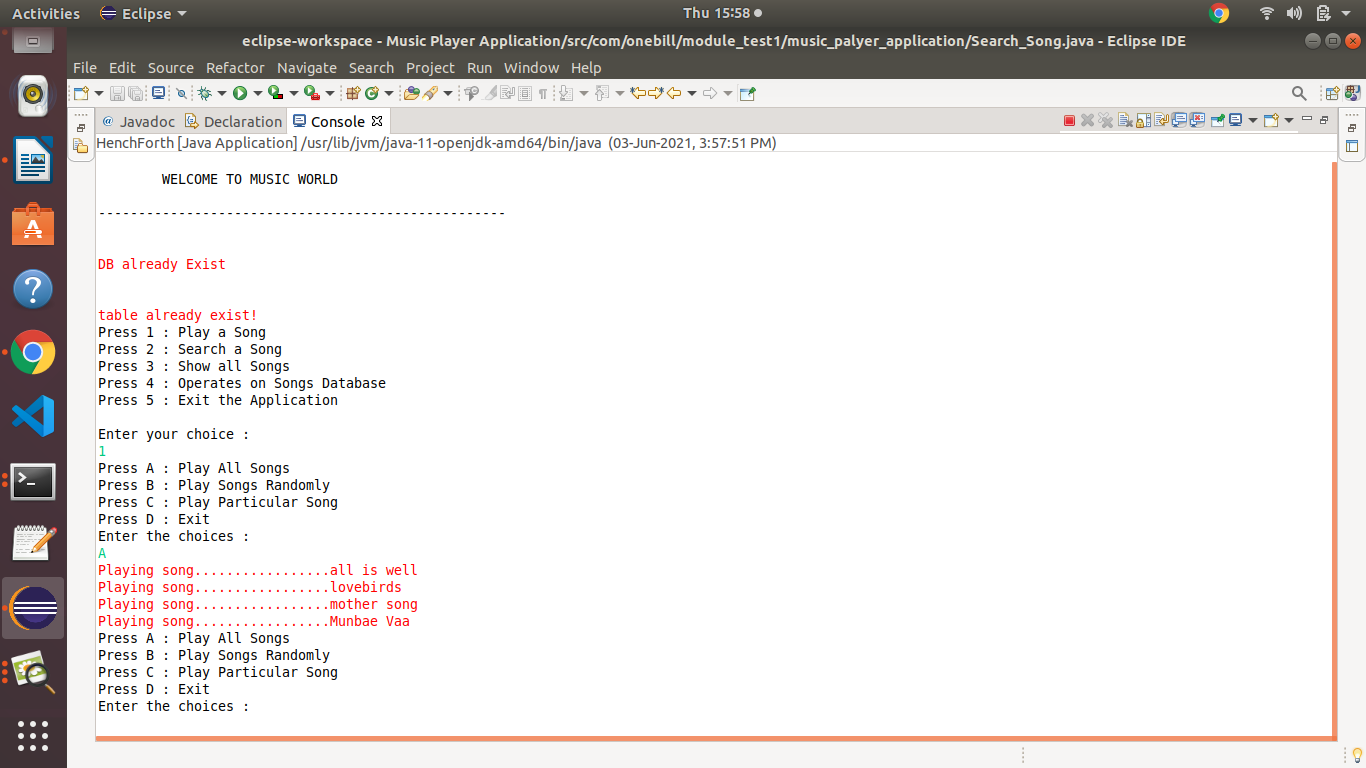The image size is (1366, 768).
Task: Click Previous Annotation icon
Action: [x=601, y=93]
